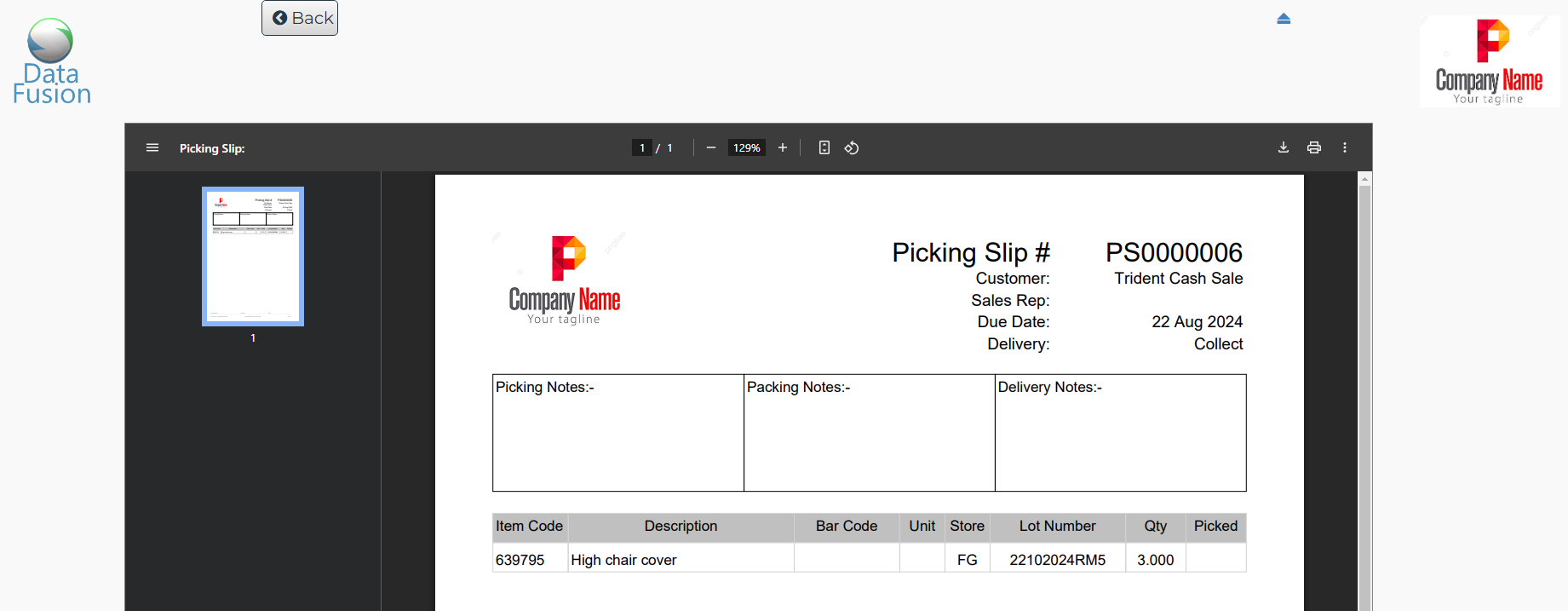
Task: Click the rotate counterclockwise icon
Action: [852, 147]
